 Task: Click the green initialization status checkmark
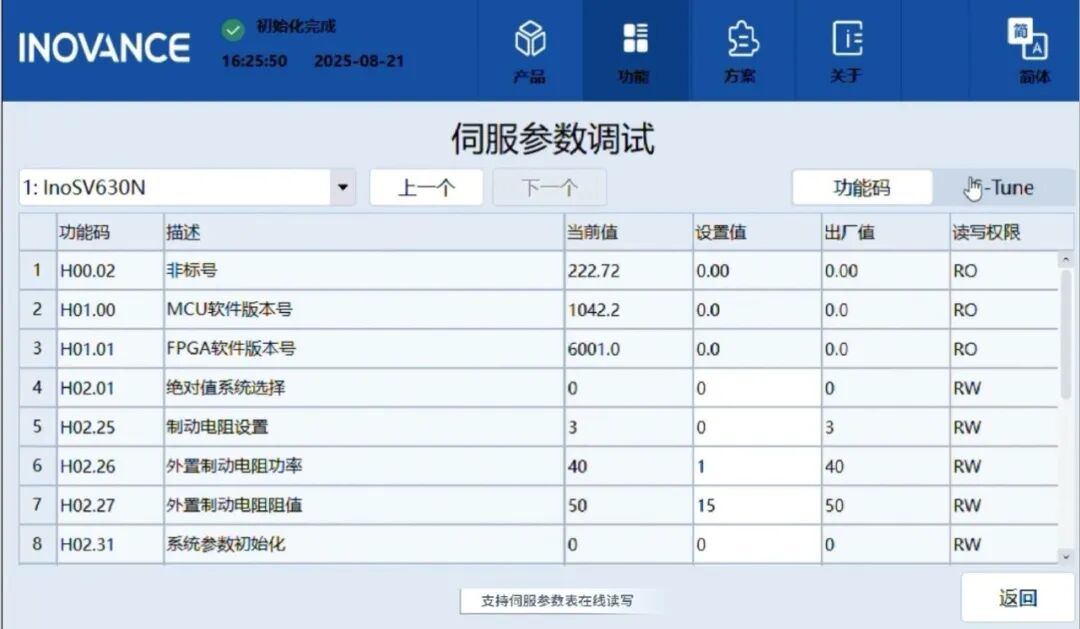[x=233, y=30]
